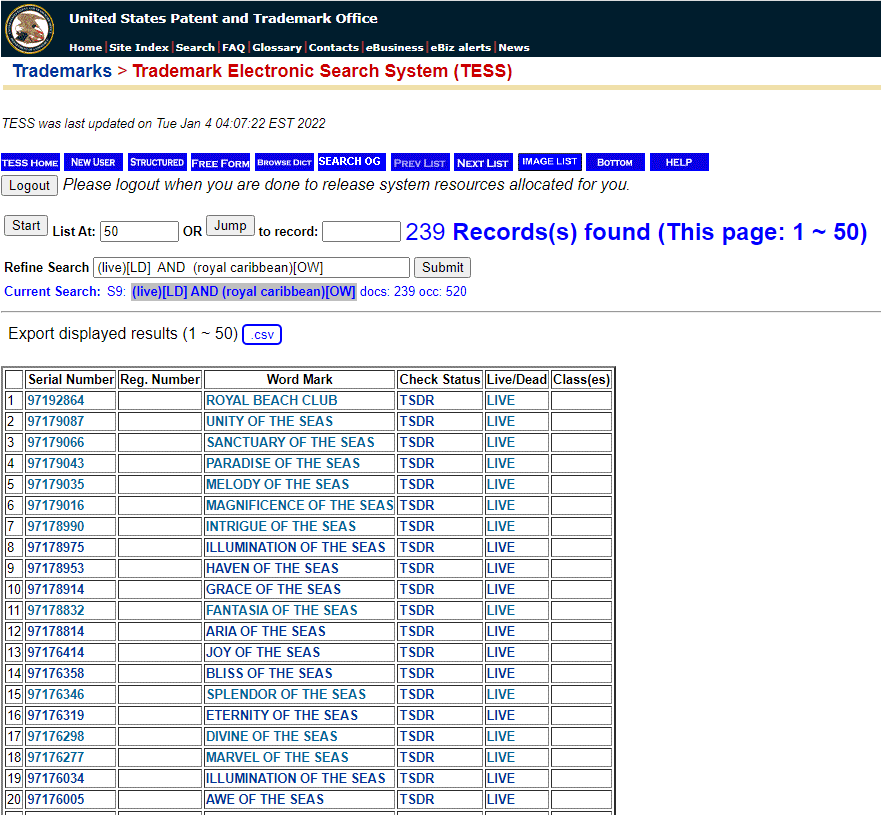Screen dimensions: 881x816
Task: Click the Prev List button
Action: [420, 162]
